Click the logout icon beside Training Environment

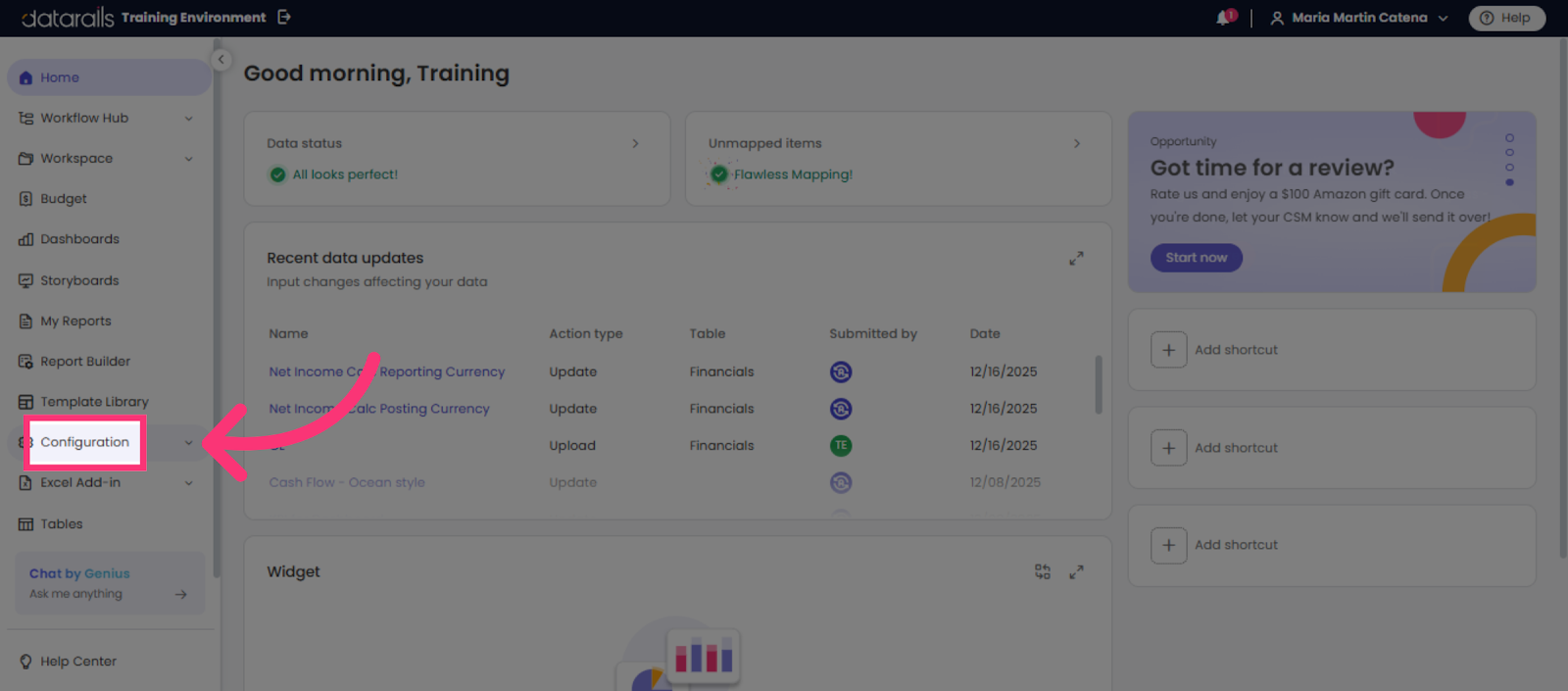(x=284, y=17)
